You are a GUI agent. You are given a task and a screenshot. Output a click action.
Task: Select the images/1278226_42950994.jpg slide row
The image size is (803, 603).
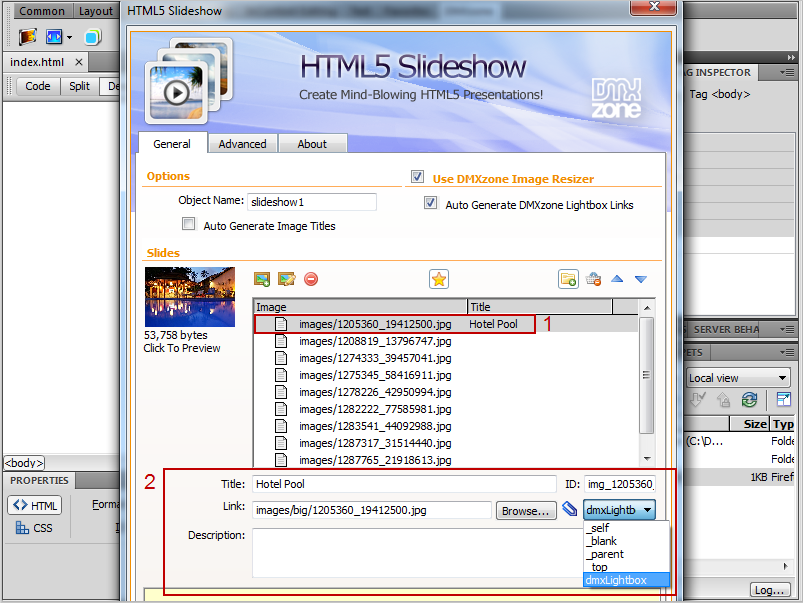point(446,392)
